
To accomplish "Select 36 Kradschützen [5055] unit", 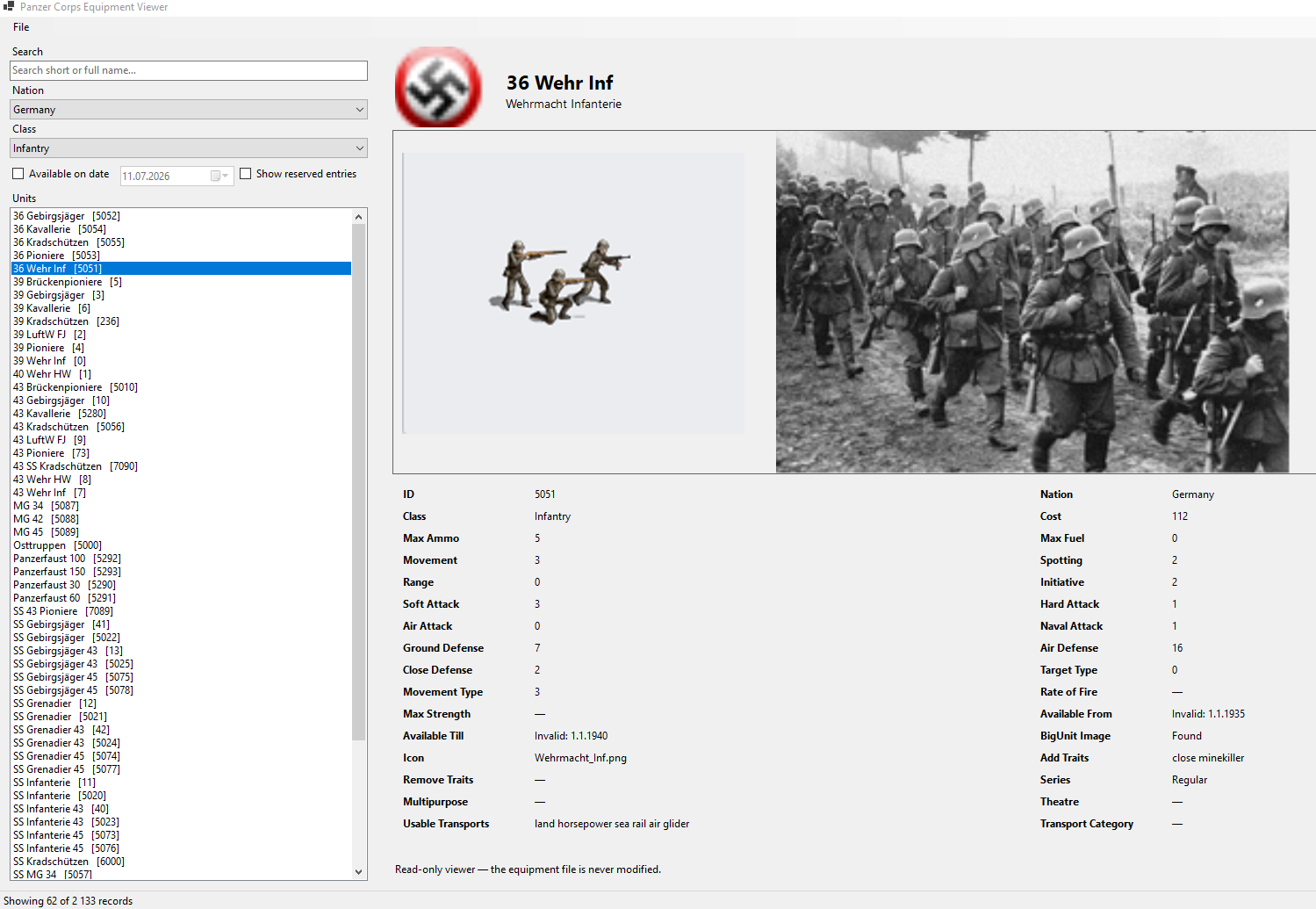I will [x=181, y=242].
